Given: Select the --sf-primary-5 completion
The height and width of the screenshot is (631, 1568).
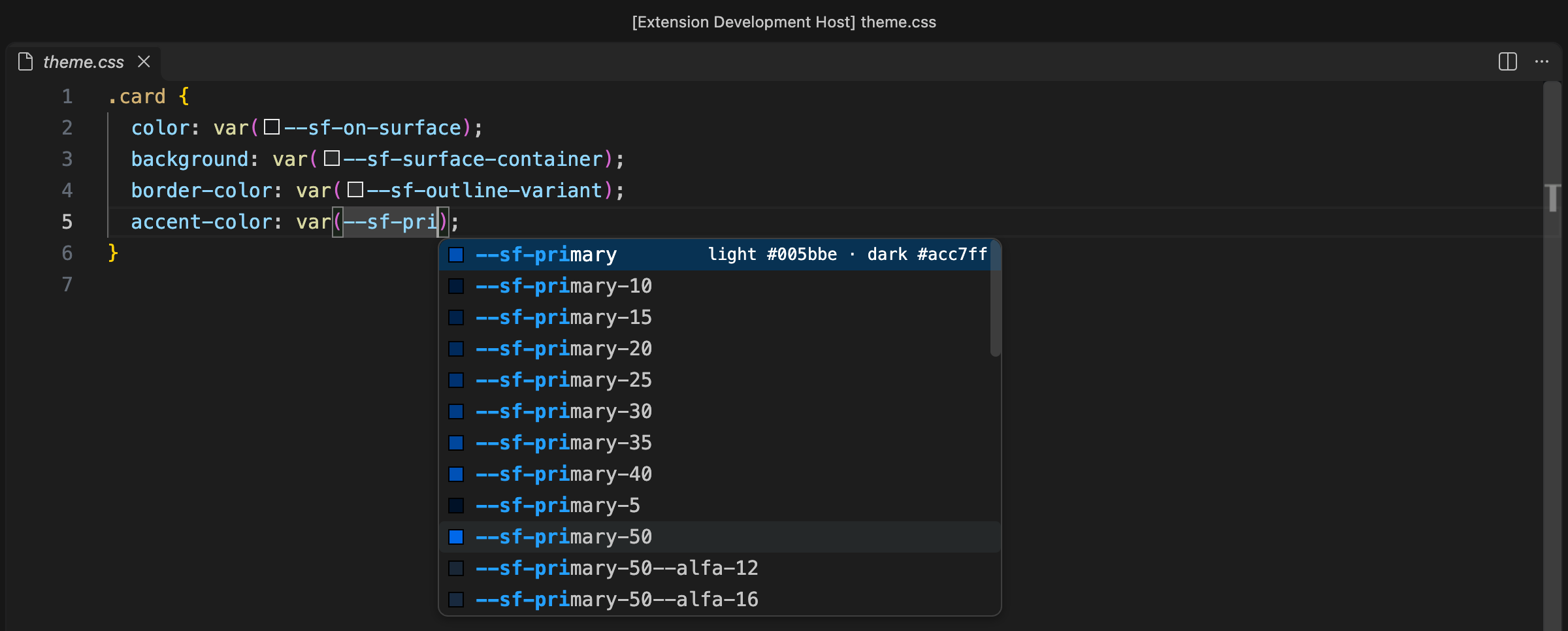Looking at the screenshot, I should 719,506.
